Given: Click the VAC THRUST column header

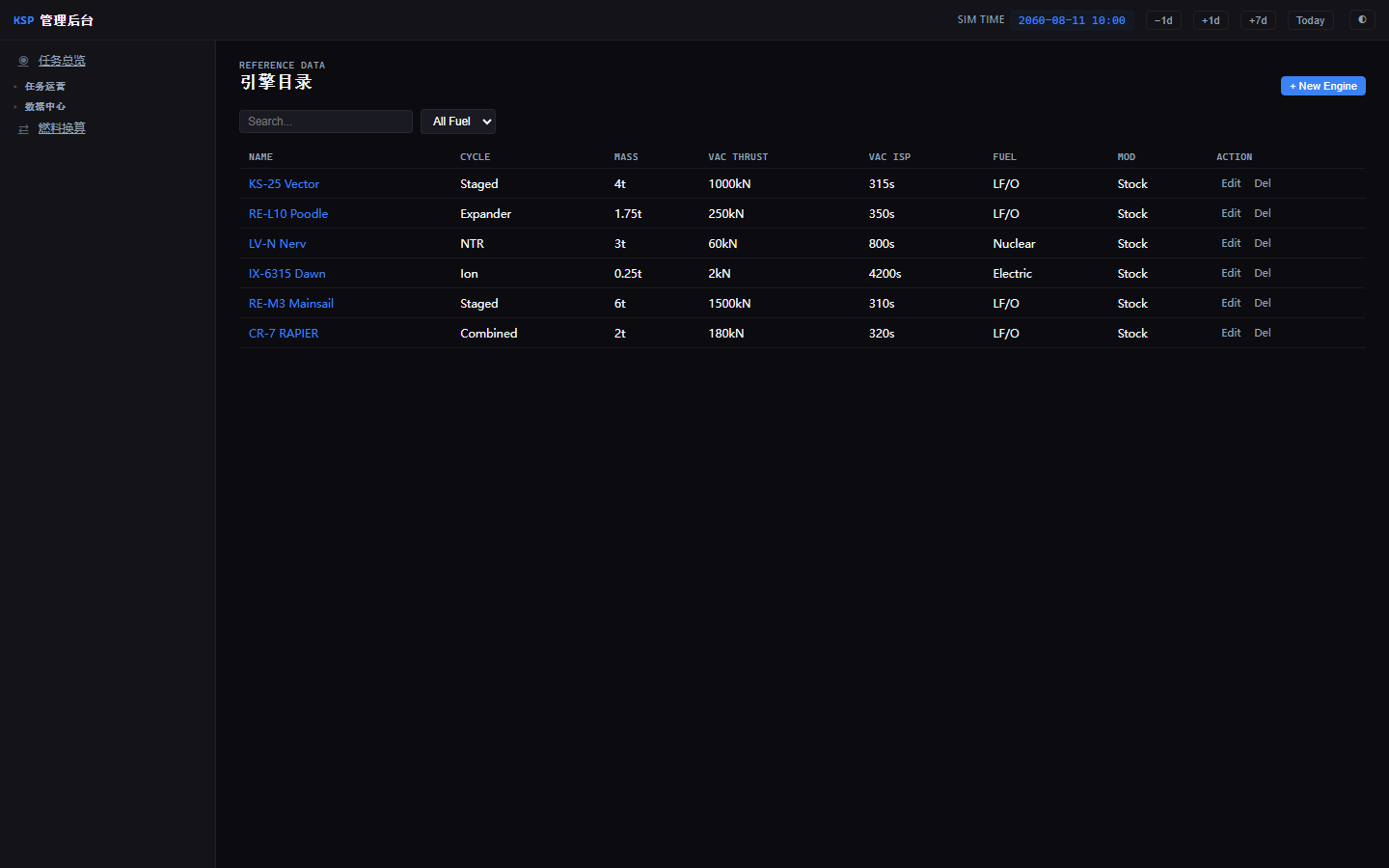Looking at the screenshot, I should coord(738,157).
